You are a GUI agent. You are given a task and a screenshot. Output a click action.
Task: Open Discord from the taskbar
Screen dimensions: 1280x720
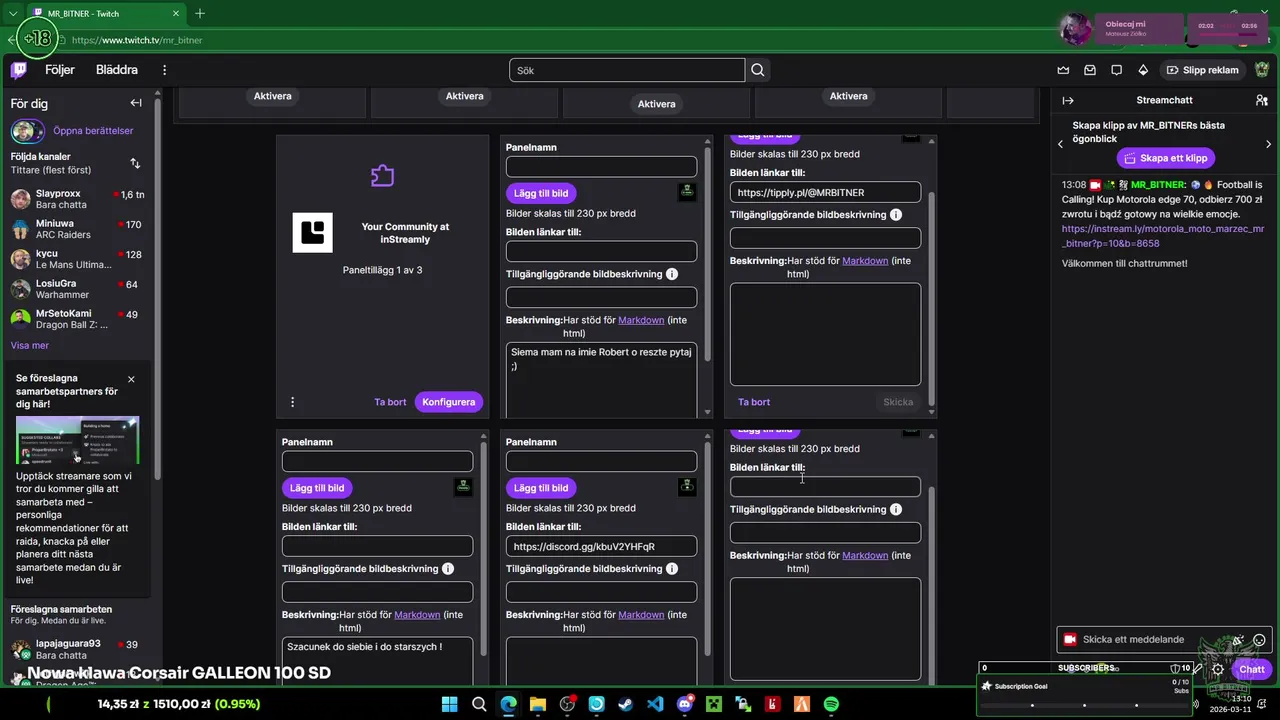(684, 704)
